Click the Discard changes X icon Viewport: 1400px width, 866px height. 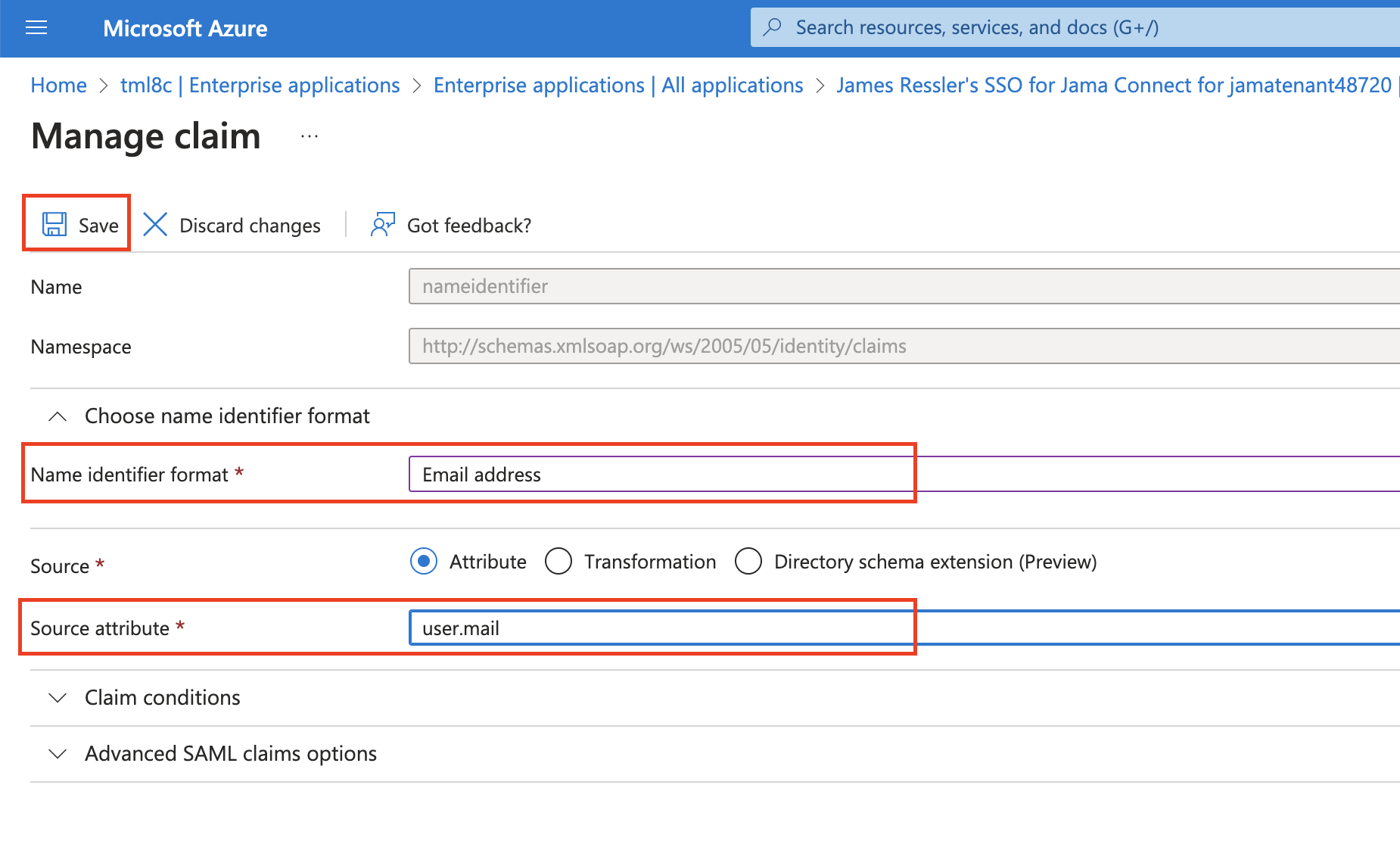tap(155, 225)
